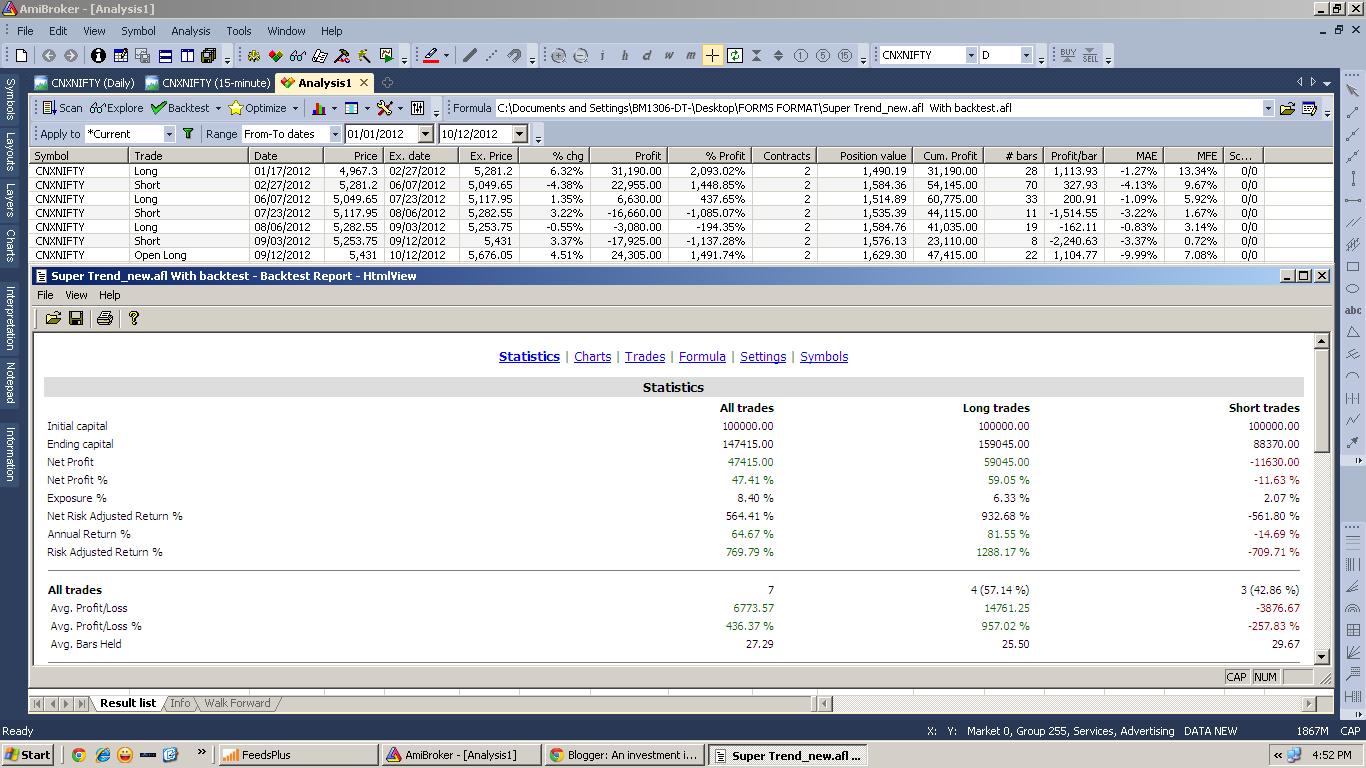Sort results by the Profit column header

coord(628,156)
